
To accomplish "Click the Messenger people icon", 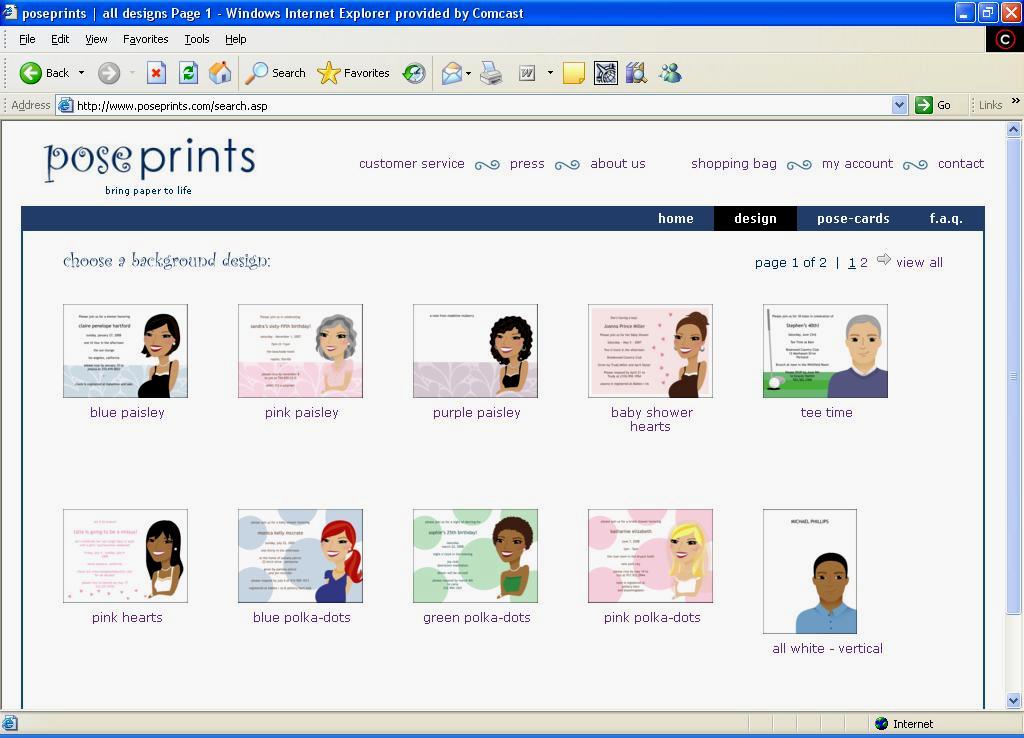I will coord(670,73).
